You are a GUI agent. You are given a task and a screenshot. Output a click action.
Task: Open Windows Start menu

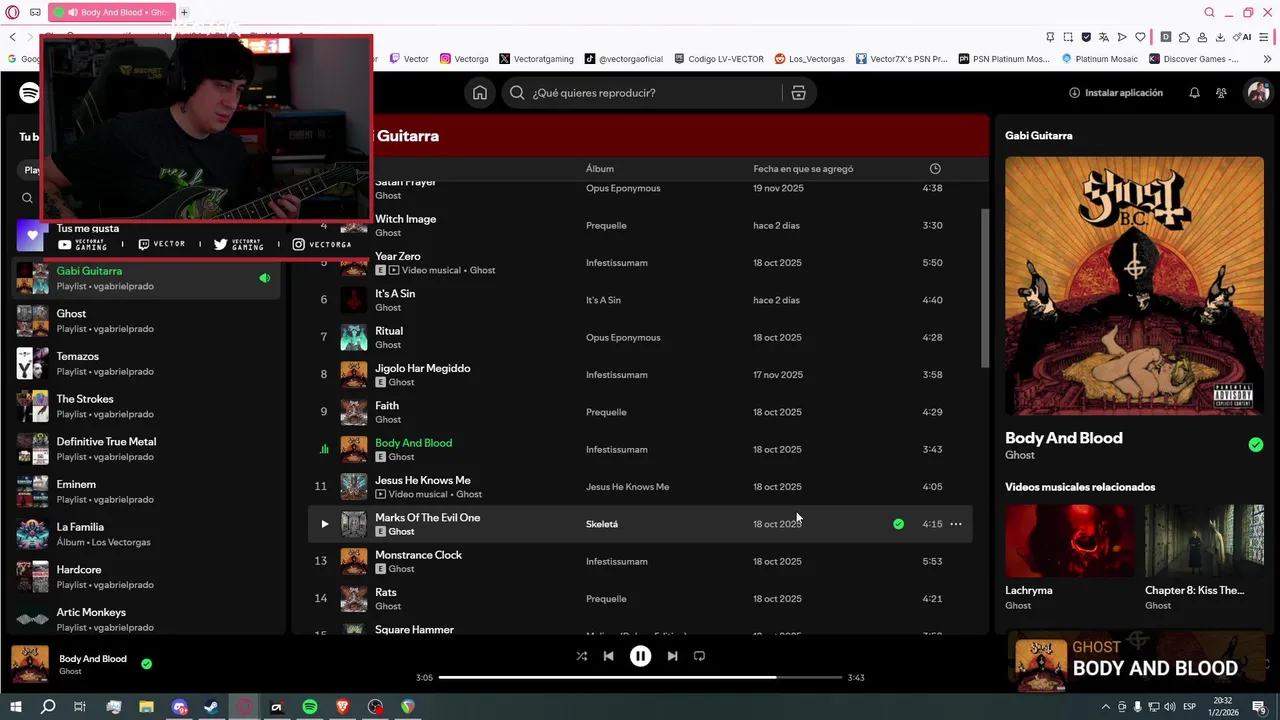(x=16, y=707)
